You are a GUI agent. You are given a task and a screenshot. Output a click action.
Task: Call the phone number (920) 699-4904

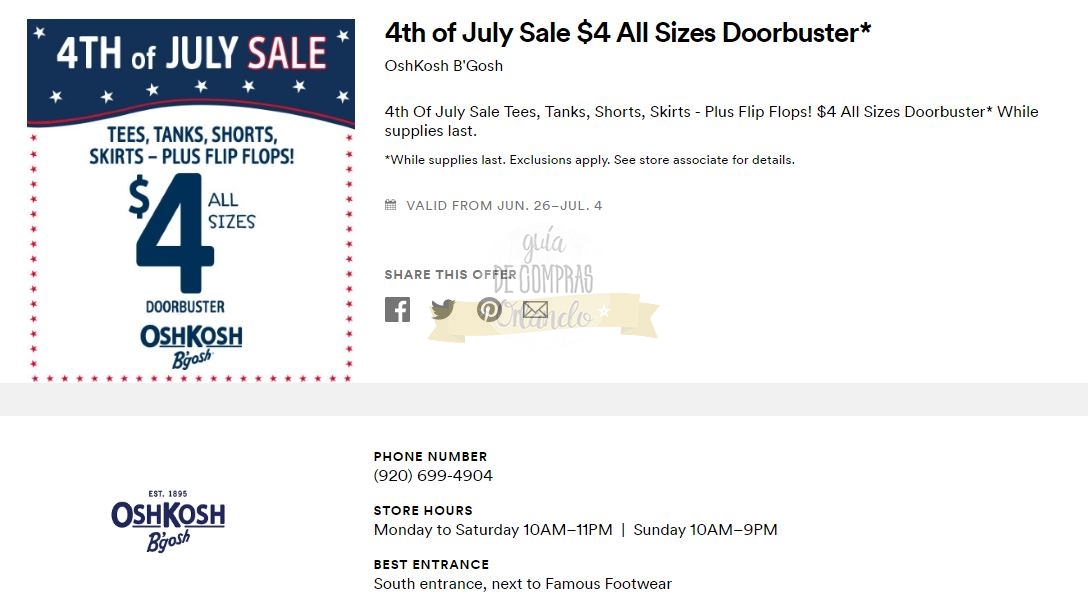433,476
